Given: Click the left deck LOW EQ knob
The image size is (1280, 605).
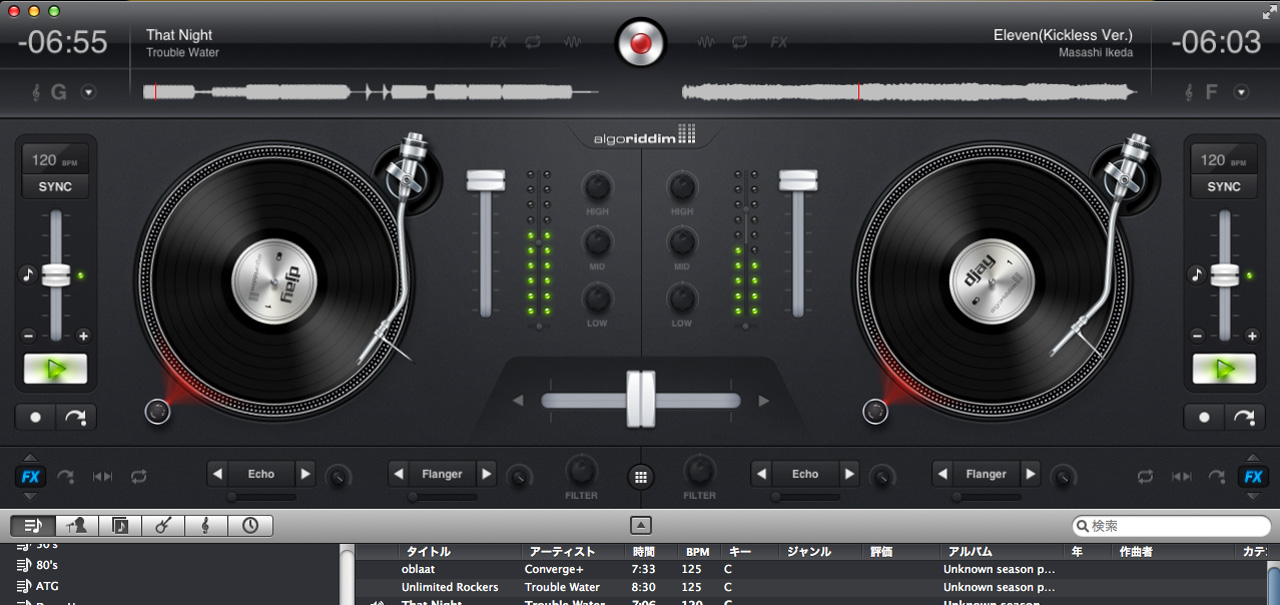Looking at the screenshot, I should 598,298.
